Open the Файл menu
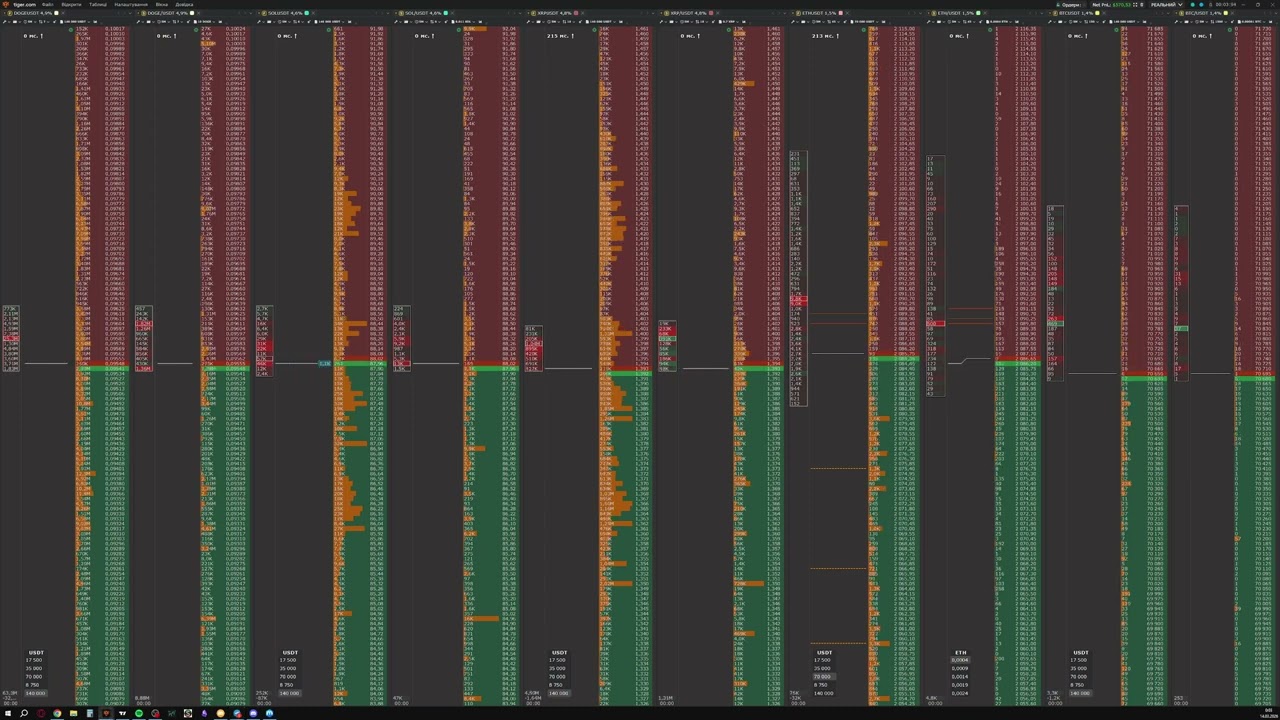The width and height of the screenshot is (1280, 720). click(48, 4)
